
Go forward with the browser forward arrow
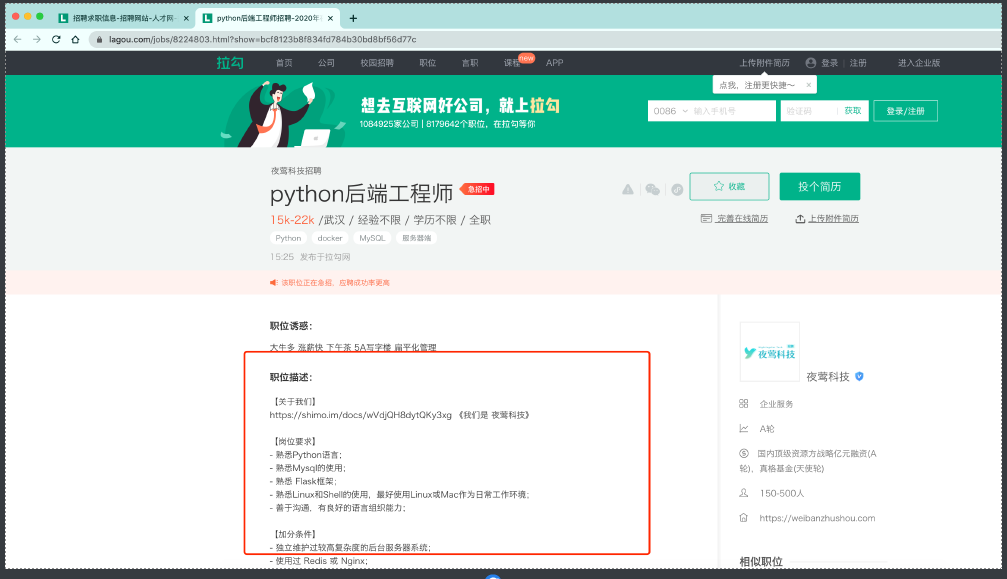coord(37,39)
